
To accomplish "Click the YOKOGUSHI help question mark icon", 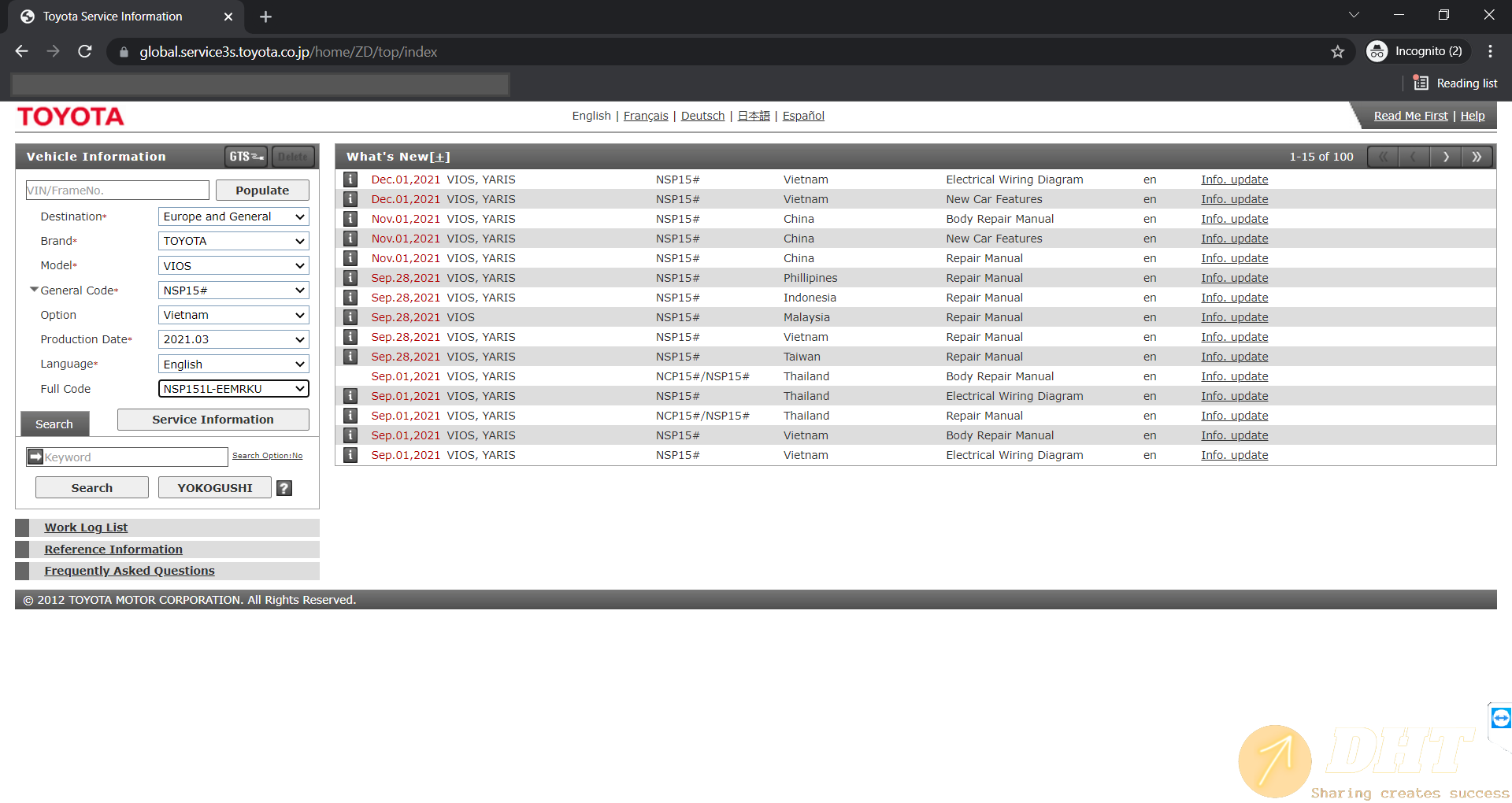I will 284,488.
